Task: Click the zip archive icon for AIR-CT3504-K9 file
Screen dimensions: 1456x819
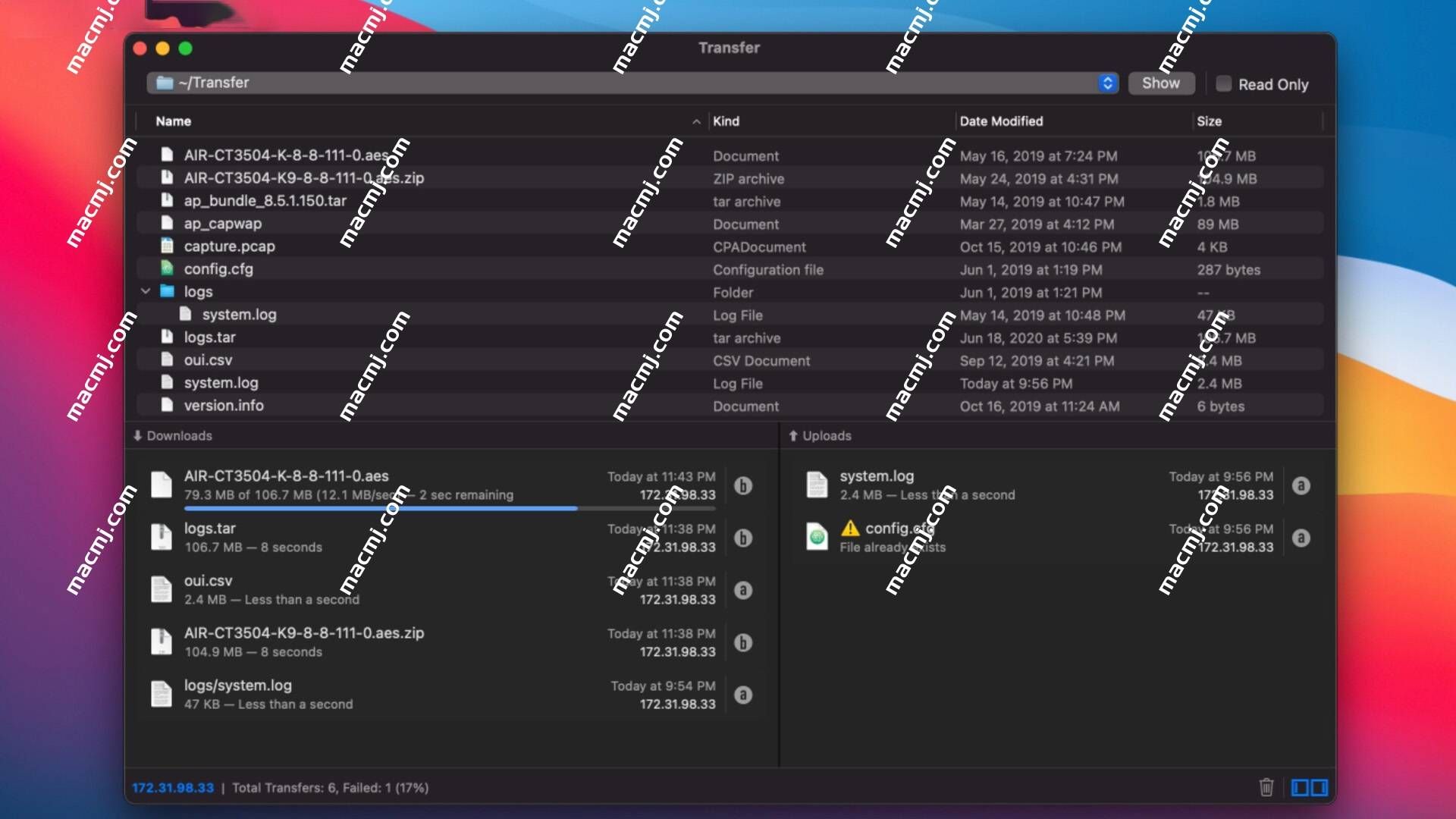Action: click(168, 177)
